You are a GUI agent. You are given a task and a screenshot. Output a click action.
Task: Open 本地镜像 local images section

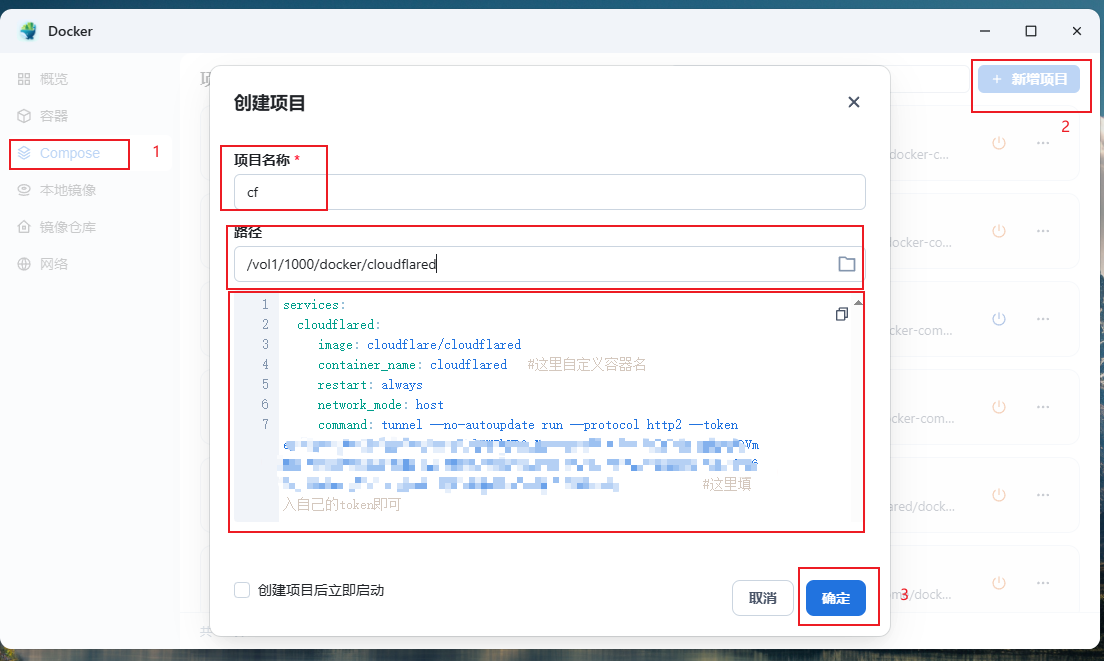pyautogui.click(x=67, y=190)
